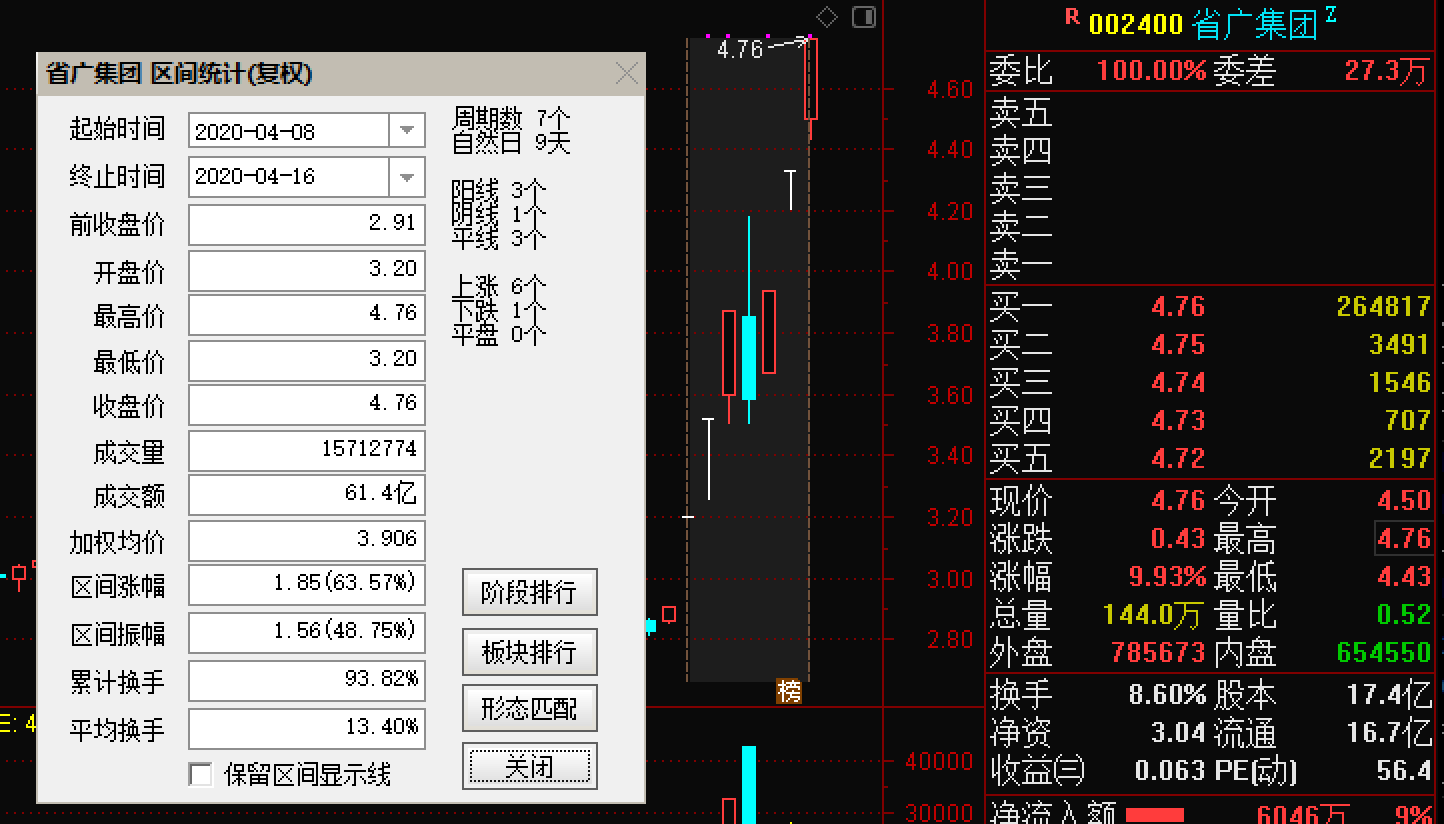1444x824 pixels.
Task: Select the 区间涨幅 value field
Action: coord(306,584)
